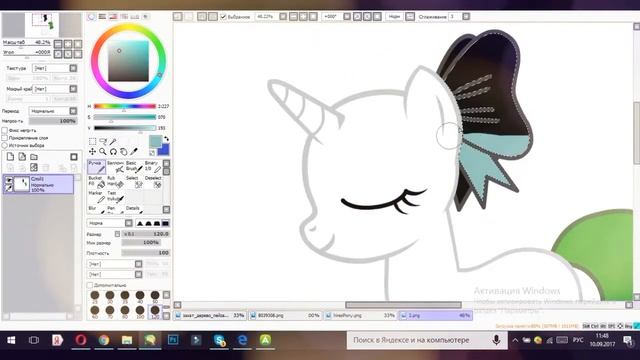Switch to the 8039006.png document tab

(285, 315)
